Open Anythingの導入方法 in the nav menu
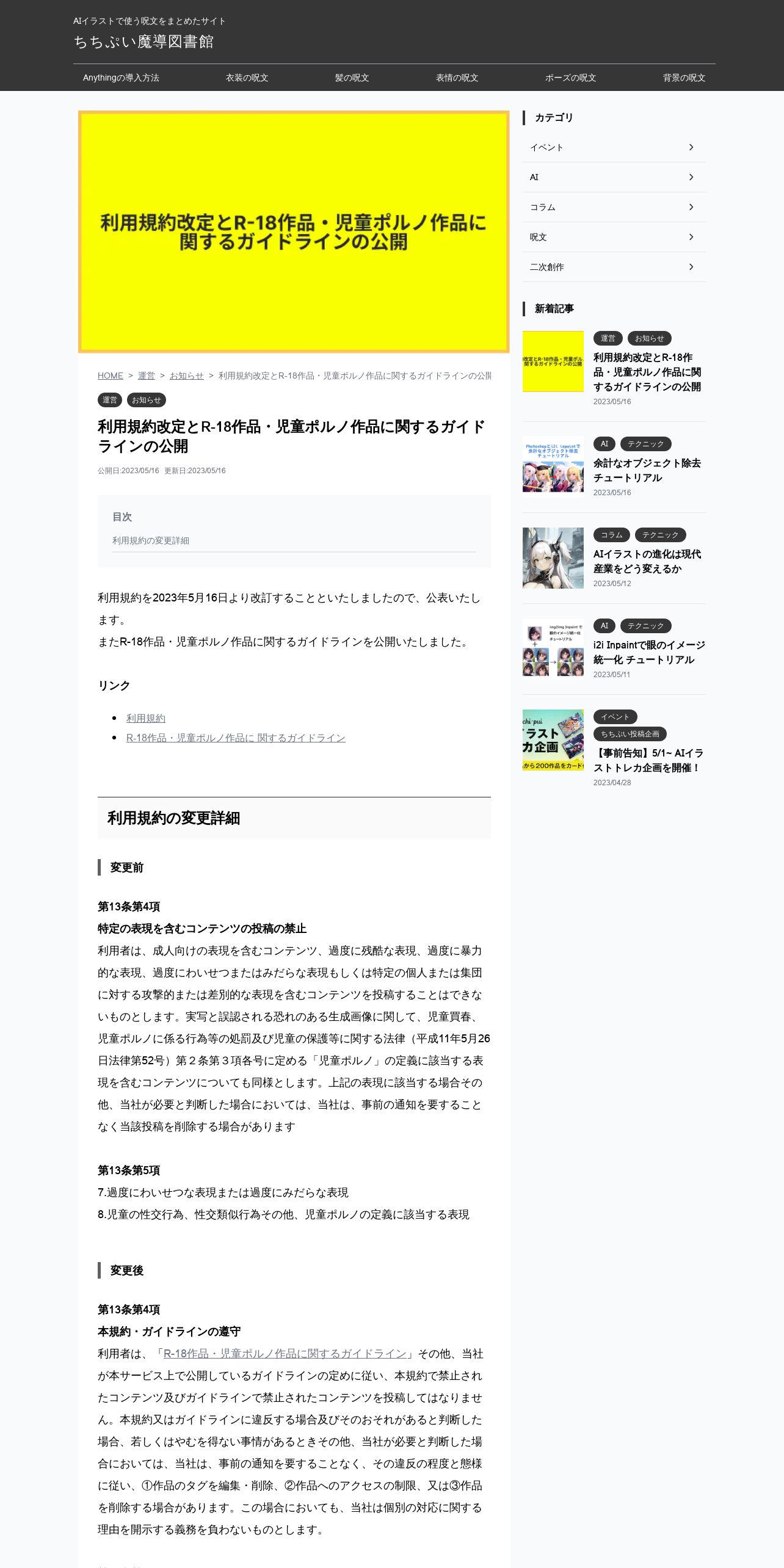The width and height of the screenshot is (784, 1568). coord(121,78)
